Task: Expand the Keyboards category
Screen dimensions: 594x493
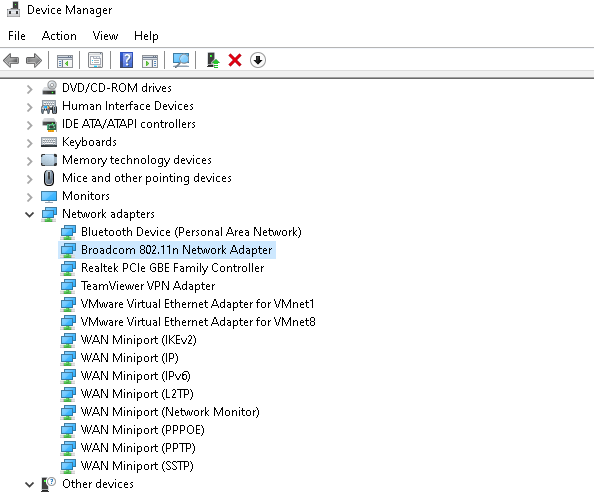Action: pyautogui.click(x=30, y=143)
